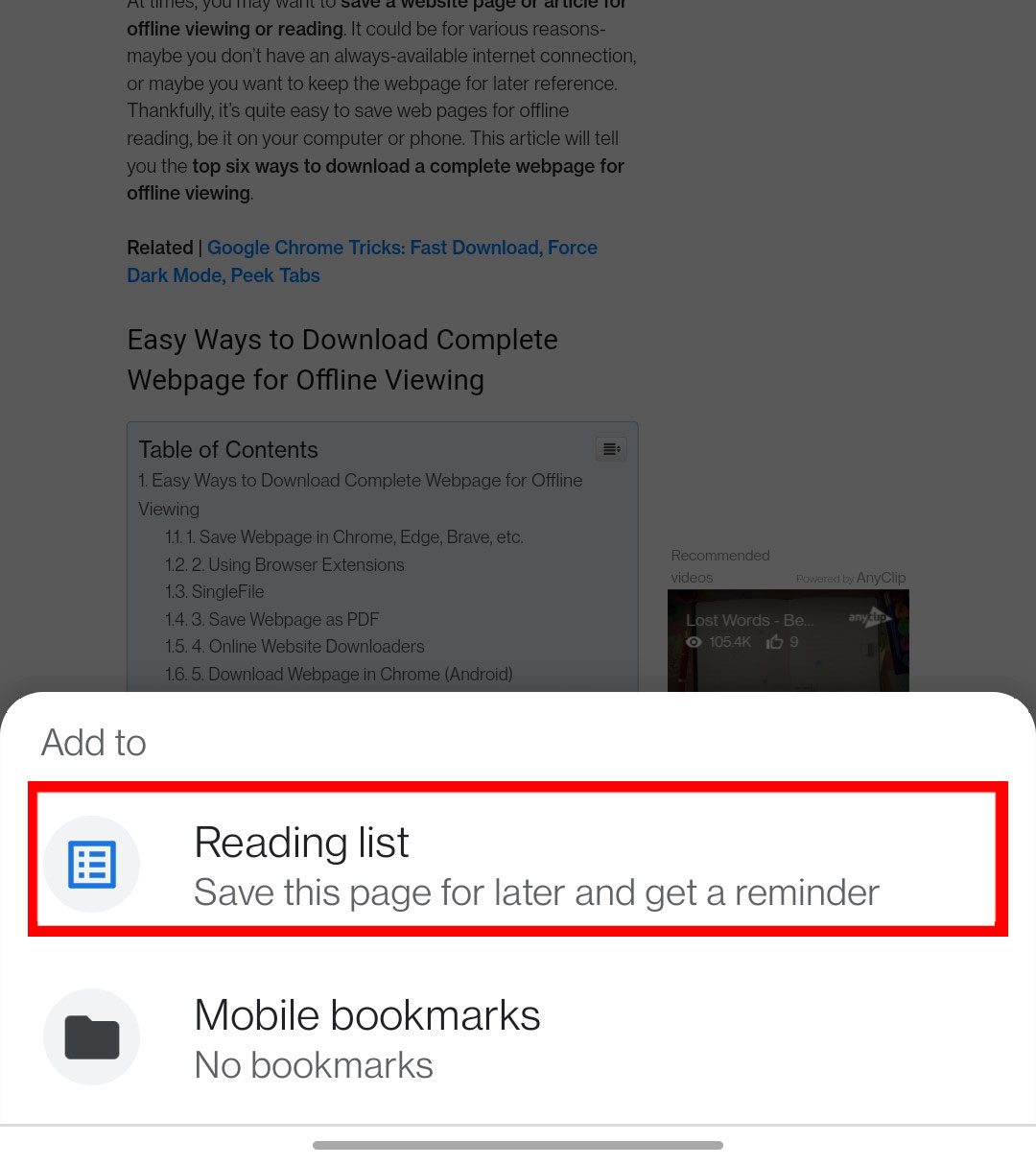Screen dimensions: 1036x1166
Task: Select Mobile bookmarks folder option
Action: click(518, 1038)
